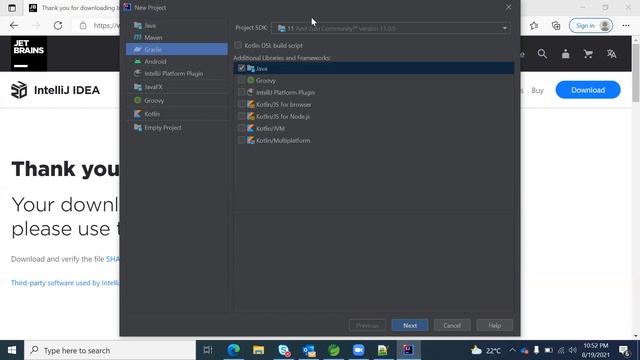The image size is (640, 360).
Task: Open the Buy link on webpage
Action: point(537,90)
